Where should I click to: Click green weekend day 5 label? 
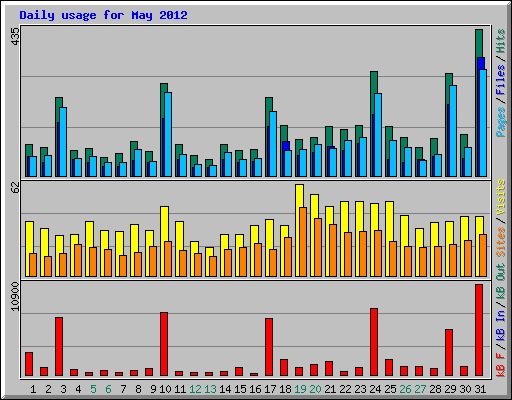[93, 389]
